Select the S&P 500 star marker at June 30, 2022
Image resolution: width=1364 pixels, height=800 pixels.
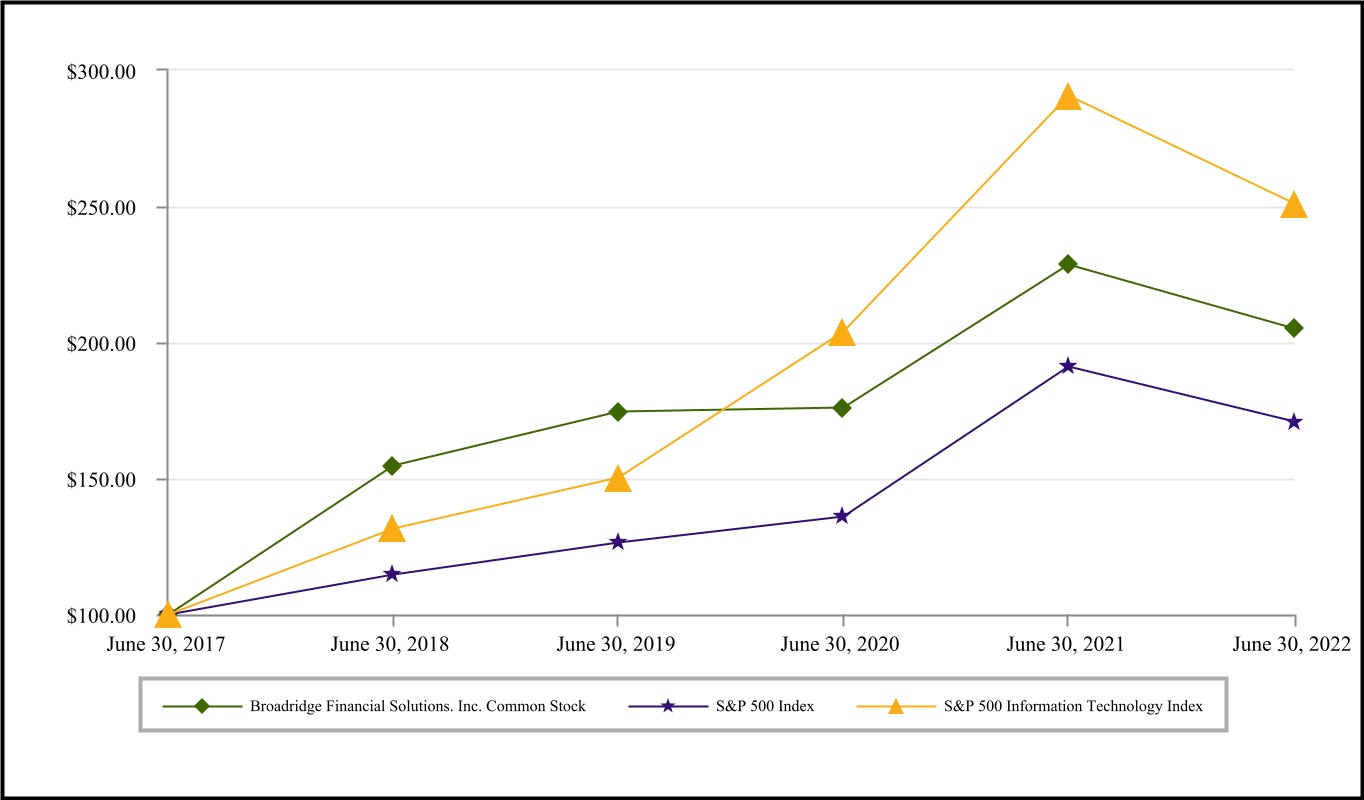1294,422
